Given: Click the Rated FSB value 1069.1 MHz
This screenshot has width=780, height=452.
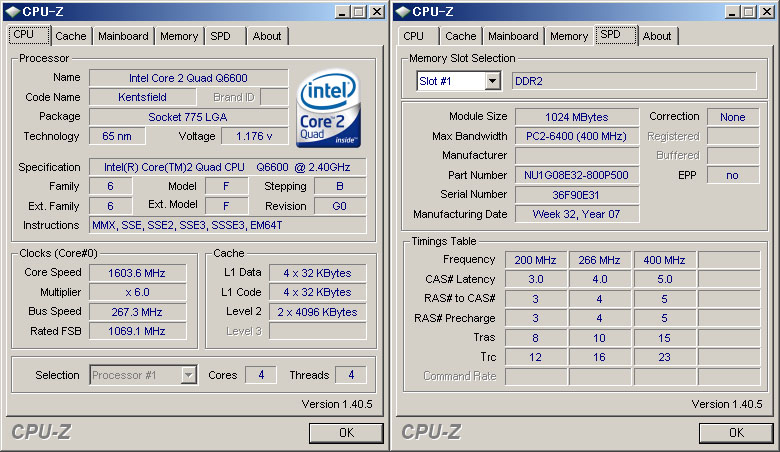Looking at the screenshot, I should pyautogui.click(x=137, y=331).
